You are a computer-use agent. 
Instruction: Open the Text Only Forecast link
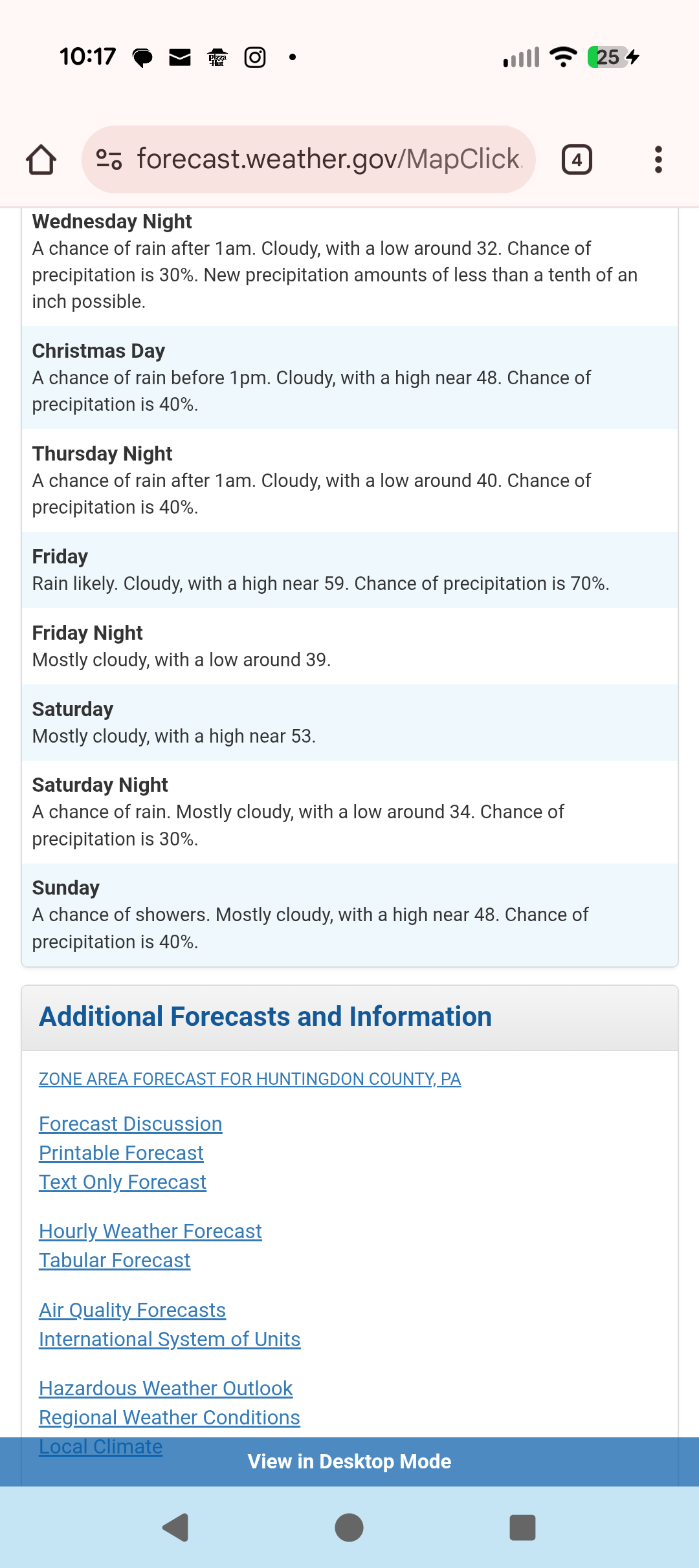pyautogui.click(x=122, y=1182)
